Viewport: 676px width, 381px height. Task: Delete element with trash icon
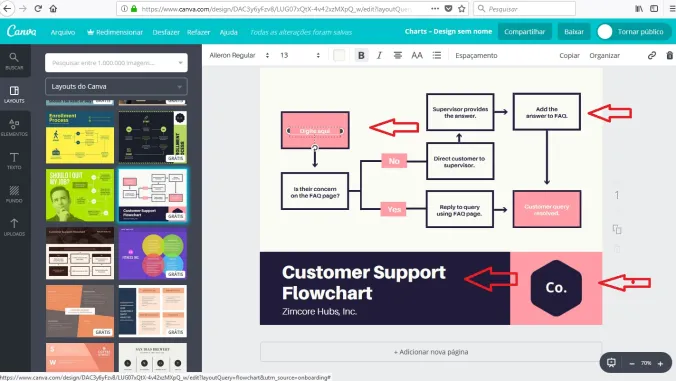pos(670,55)
